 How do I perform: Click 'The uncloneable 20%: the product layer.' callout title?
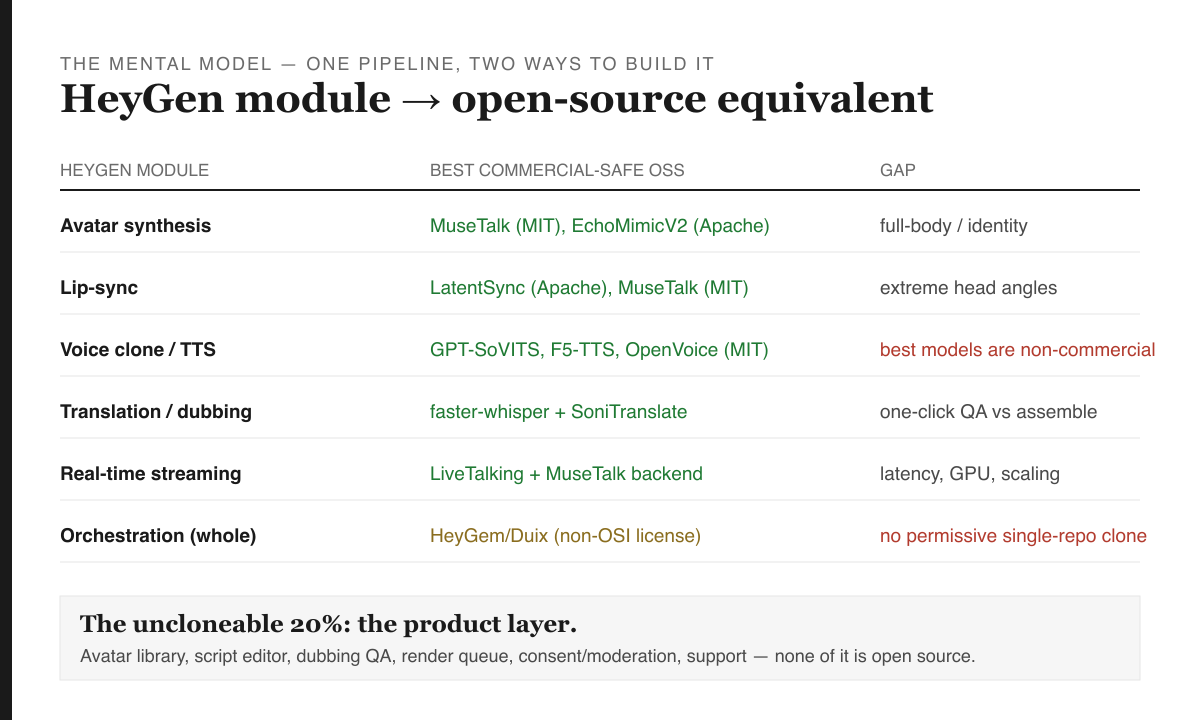328,624
